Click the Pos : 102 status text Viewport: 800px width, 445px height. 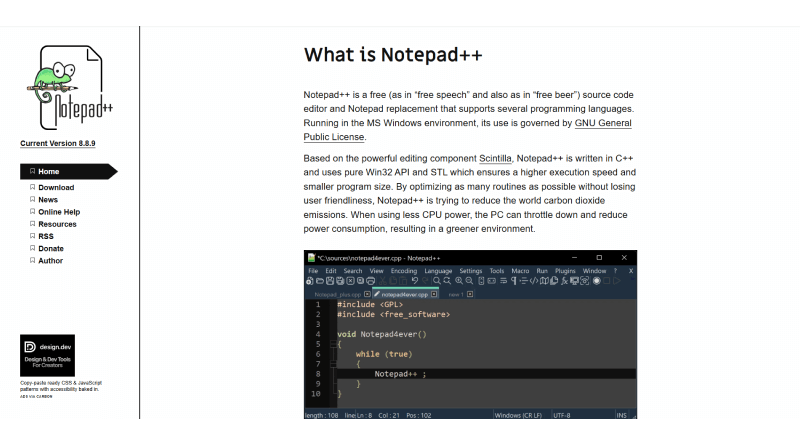(x=419, y=415)
